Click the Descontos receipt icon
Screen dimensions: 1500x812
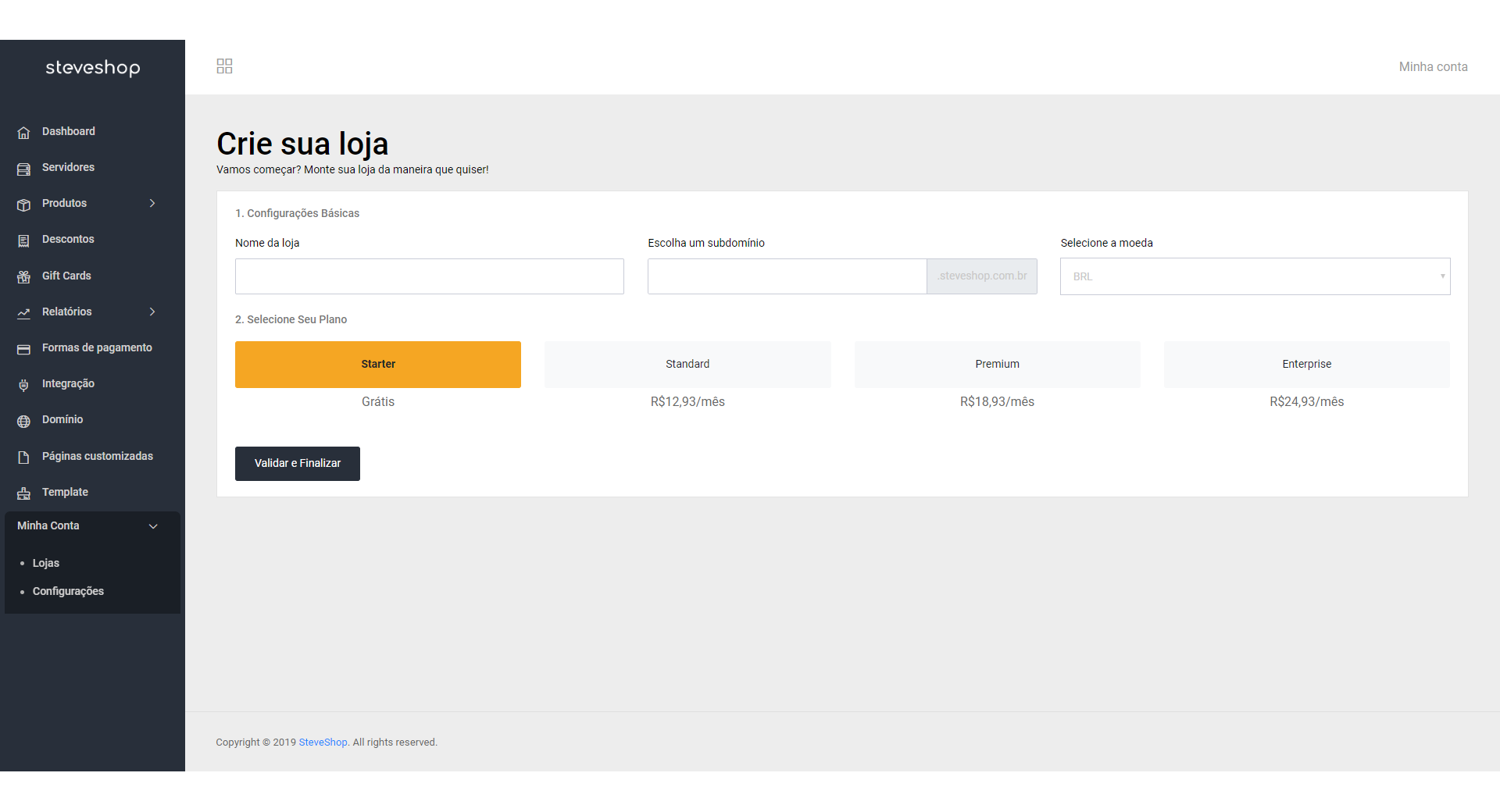coord(23,240)
